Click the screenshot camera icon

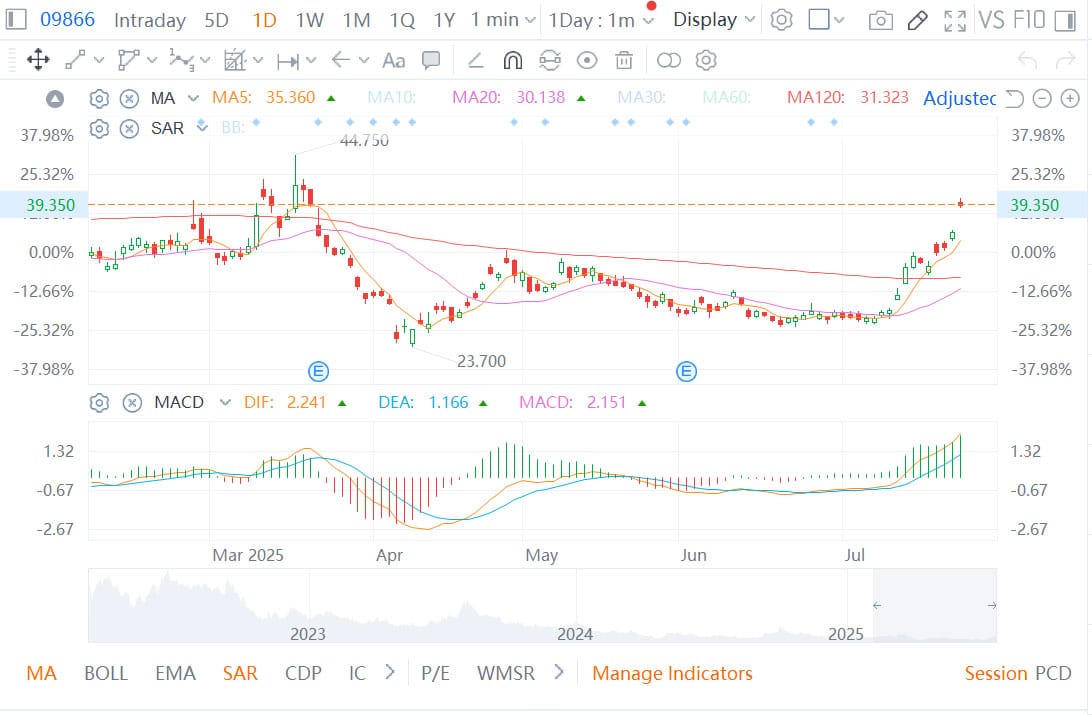880,20
